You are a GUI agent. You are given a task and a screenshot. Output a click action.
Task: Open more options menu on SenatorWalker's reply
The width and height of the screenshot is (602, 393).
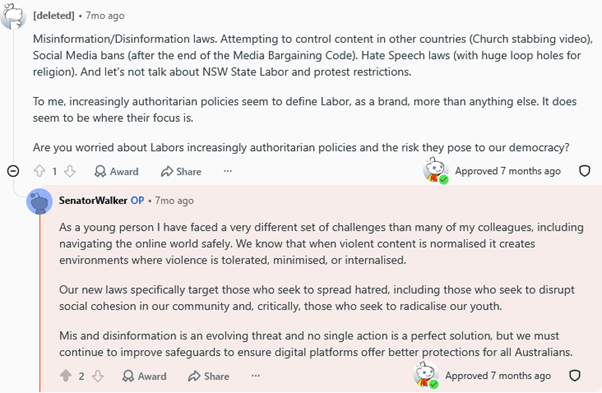tap(256, 376)
